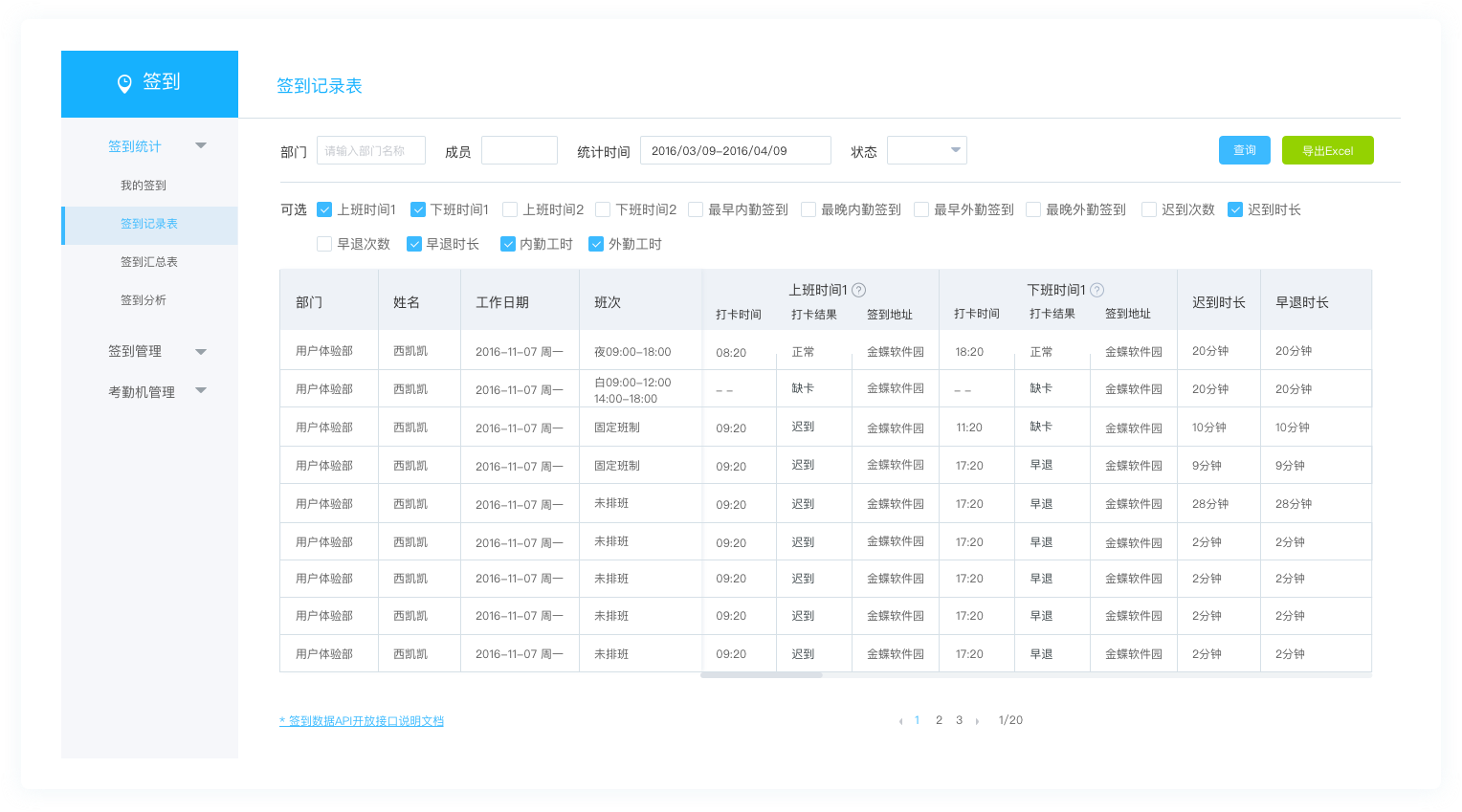Click the 1/20 page count text
The height and width of the screenshot is (812, 1462).
(x=1010, y=720)
